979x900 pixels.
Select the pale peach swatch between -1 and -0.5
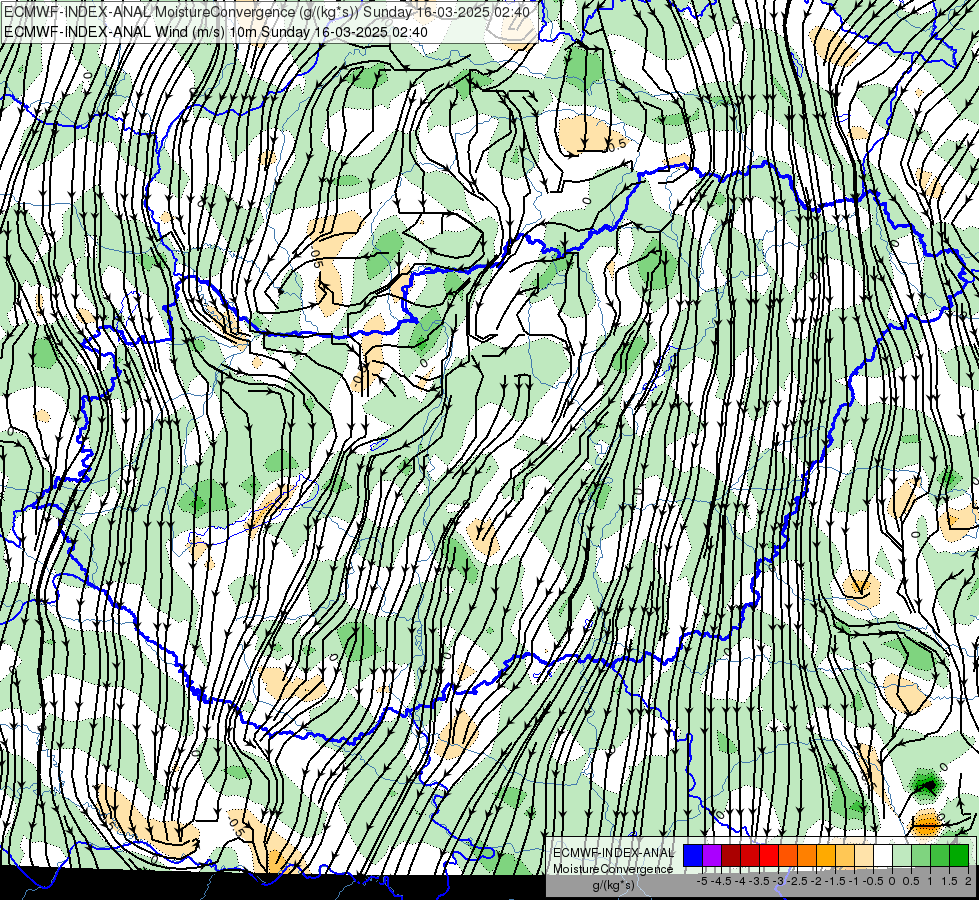point(864,856)
